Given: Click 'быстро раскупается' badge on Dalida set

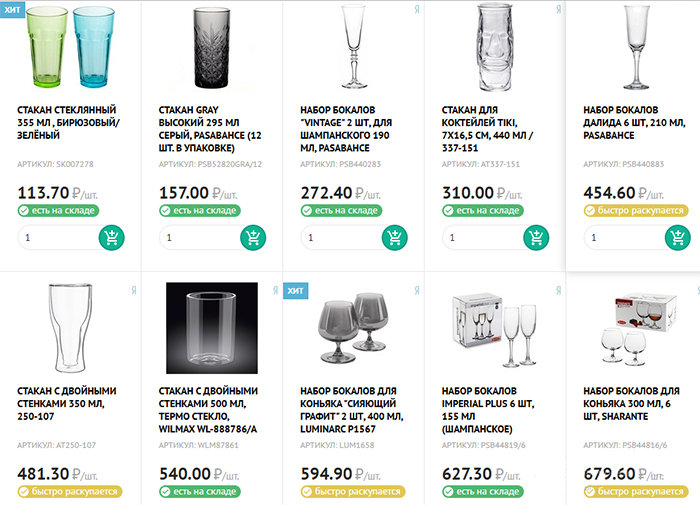Looking at the screenshot, I should [635, 211].
